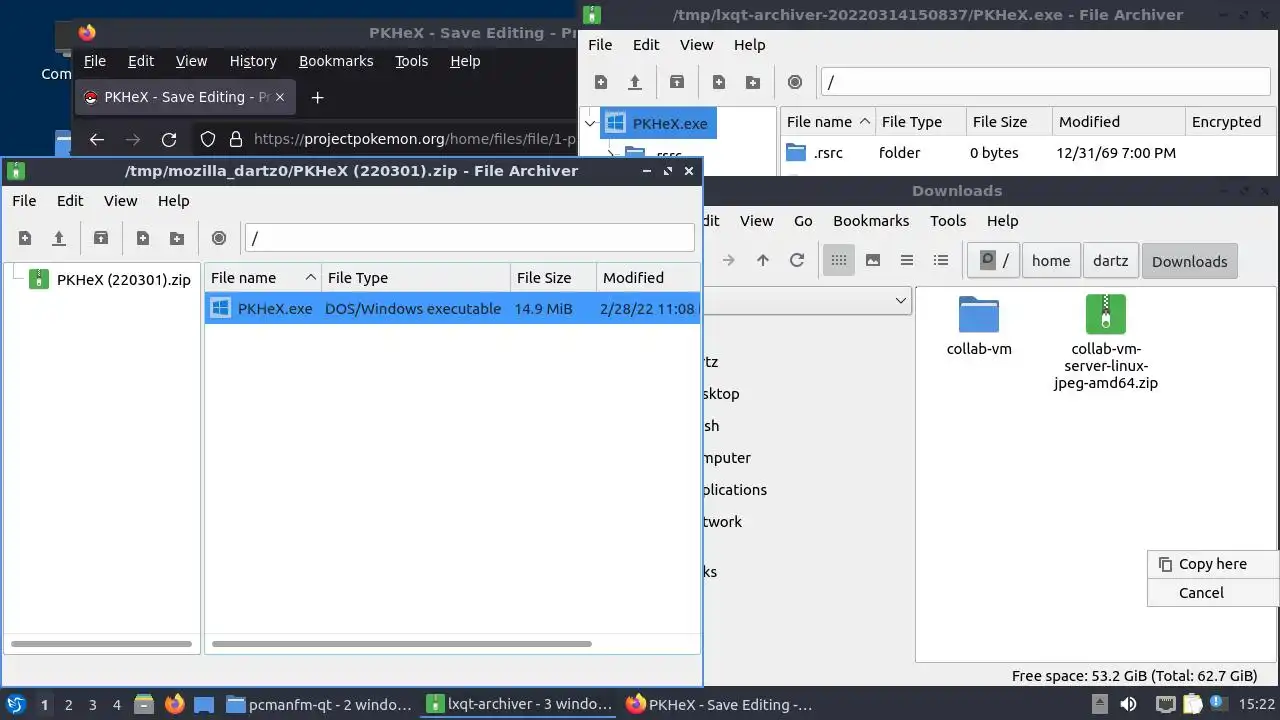This screenshot has width=1280, height=720.
Task: Click New archive icon in PKHeX zip archiver
Action: pyautogui.click(x=25, y=238)
